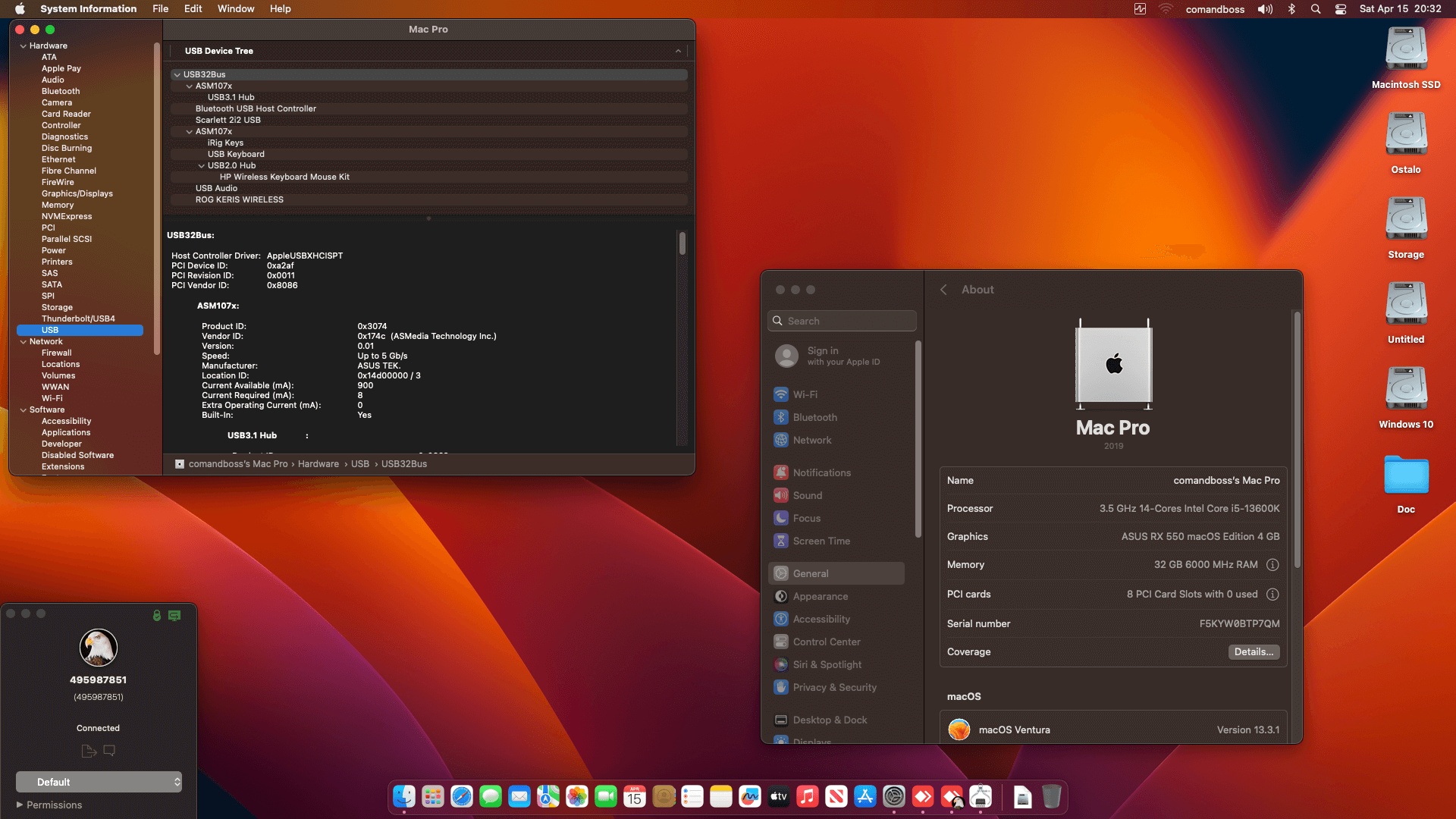
Task: Click the PCI cards info icon
Action: point(1272,595)
